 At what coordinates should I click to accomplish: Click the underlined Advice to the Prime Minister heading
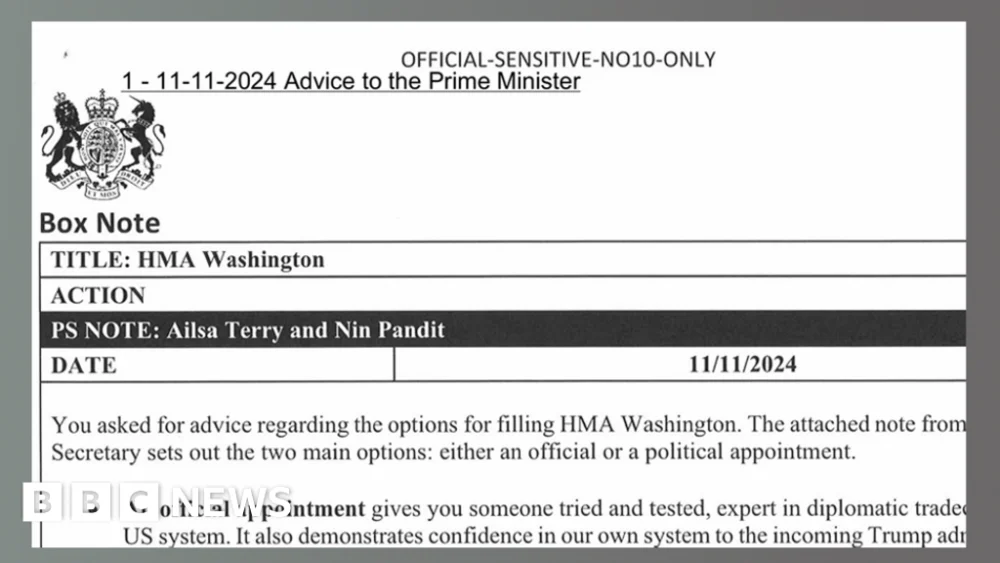coord(351,82)
